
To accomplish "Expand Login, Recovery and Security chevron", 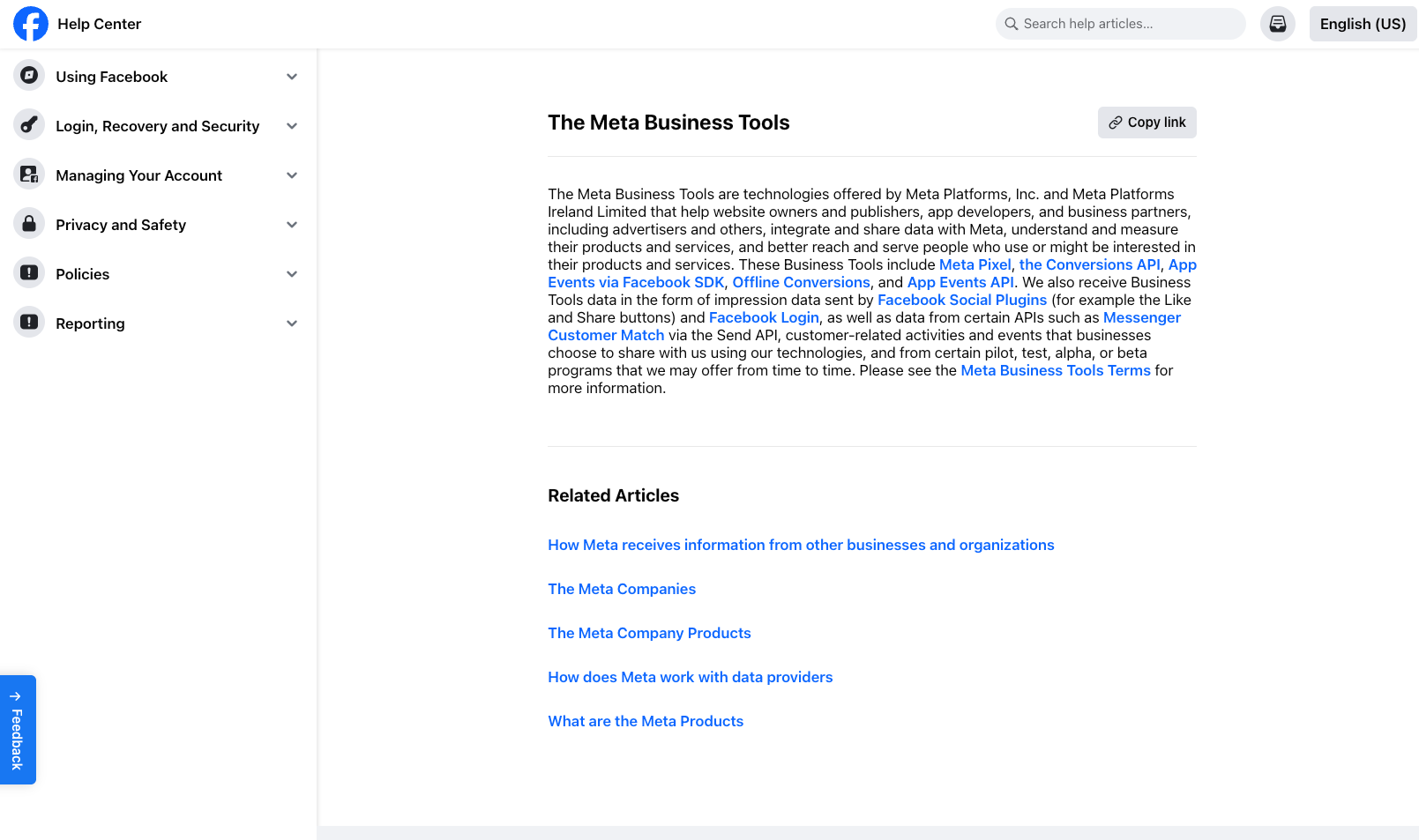I will pyautogui.click(x=292, y=126).
